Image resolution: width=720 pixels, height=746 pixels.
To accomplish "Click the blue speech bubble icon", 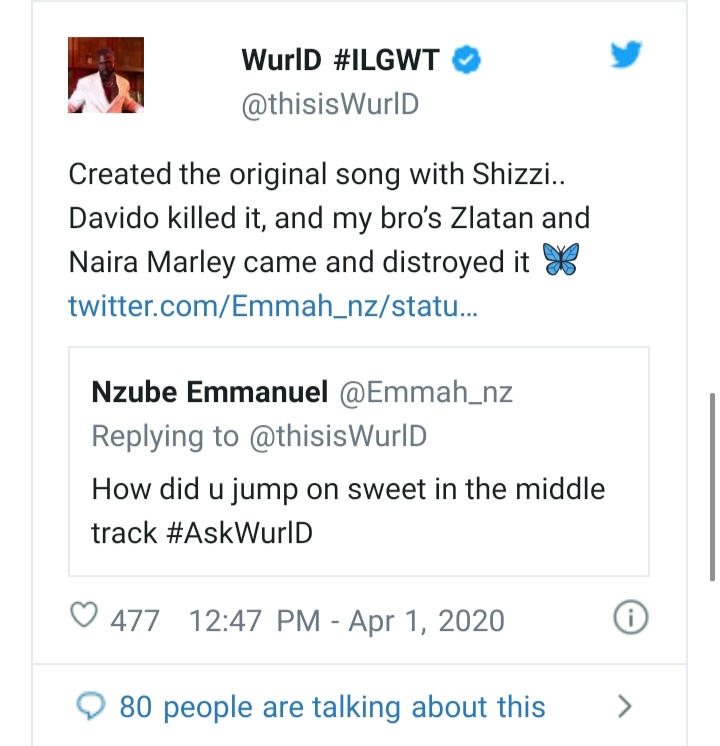I will pos(92,707).
